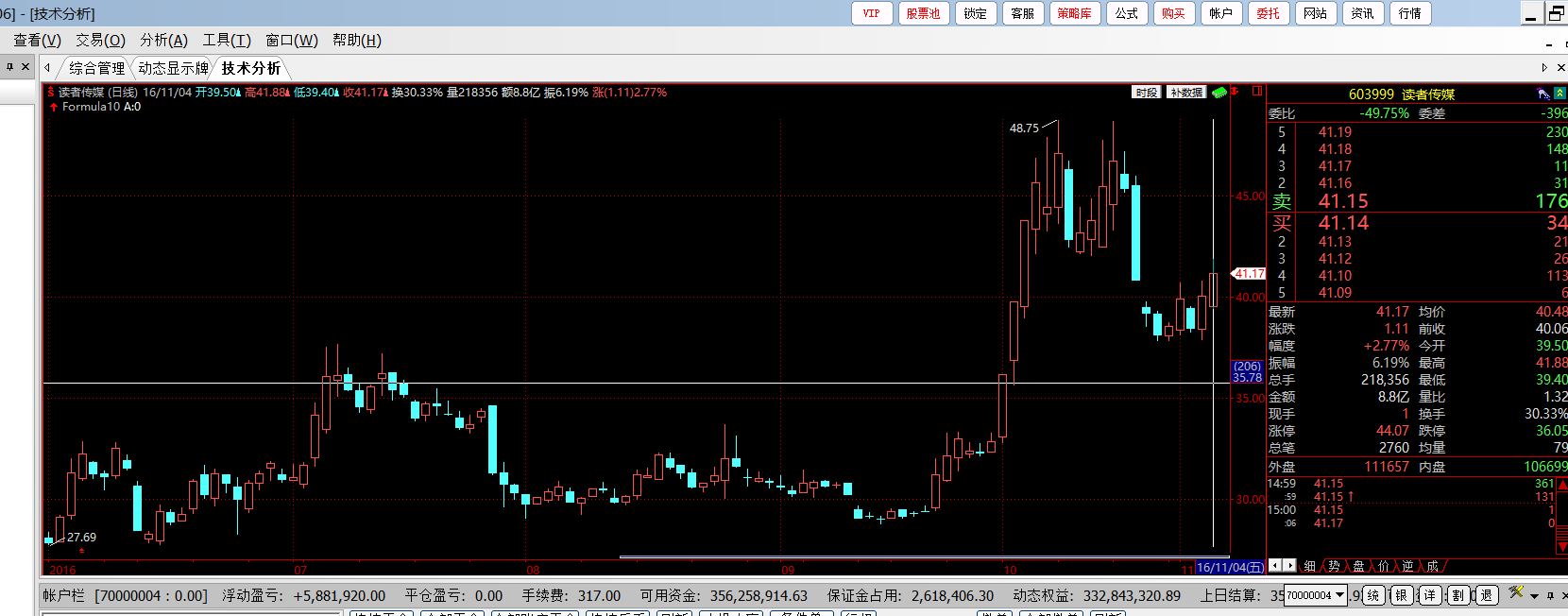Toggle the 时段 button on chart
The image size is (1568, 616).
pyautogui.click(x=1147, y=93)
